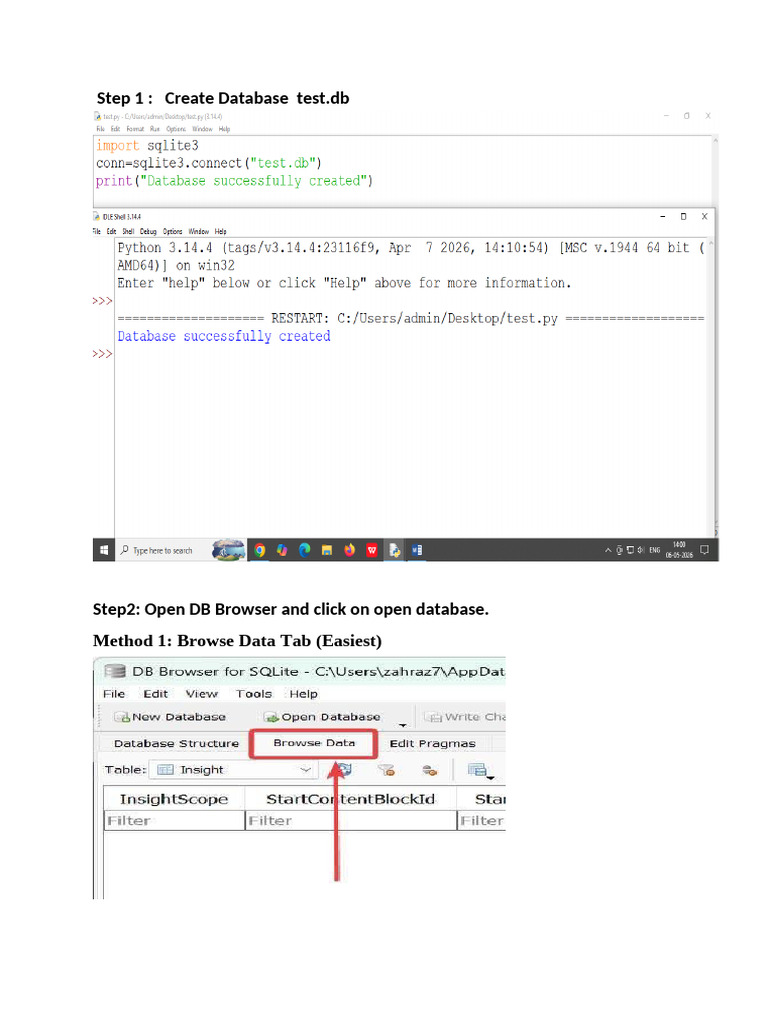Image resolution: width=768 pixels, height=1024 pixels.
Task: Open the Run menu in the test.py editor
Action: (x=155, y=129)
